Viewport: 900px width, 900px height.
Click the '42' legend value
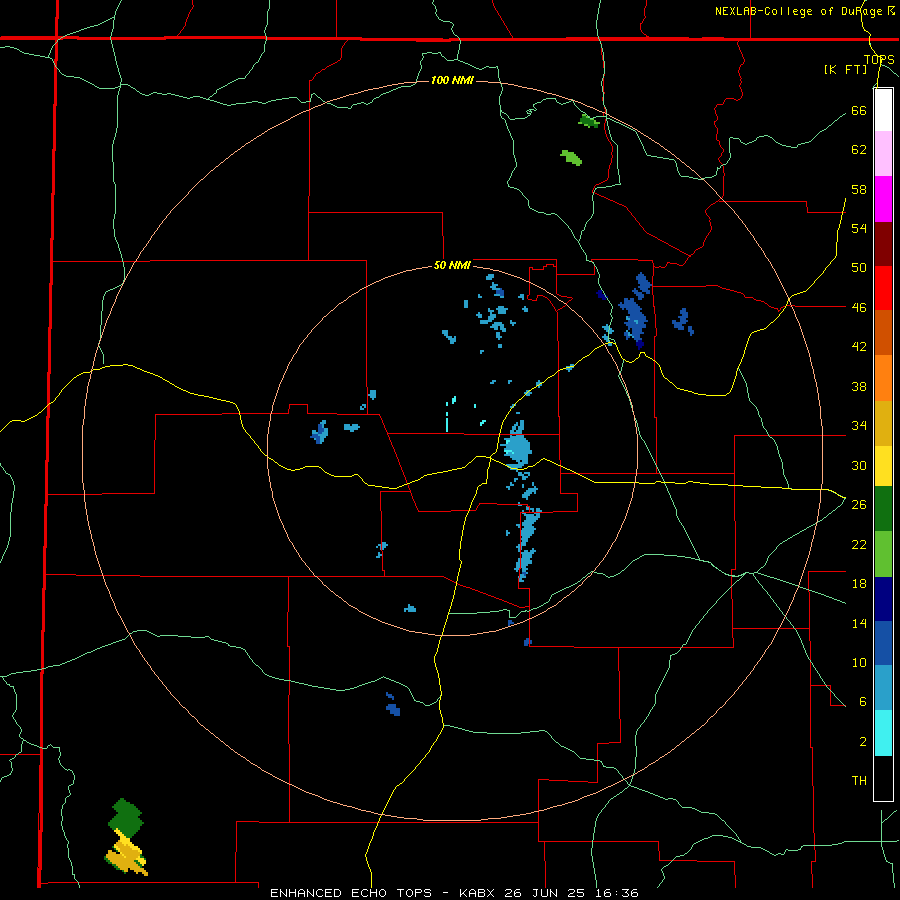(859, 347)
